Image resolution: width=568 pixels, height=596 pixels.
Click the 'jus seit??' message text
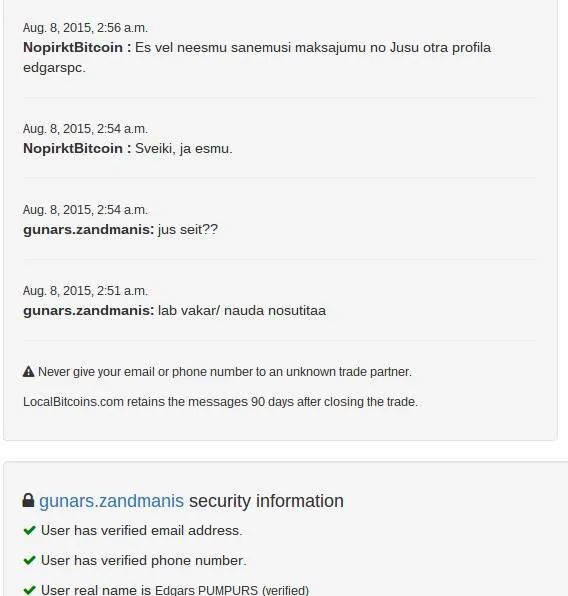188,230
